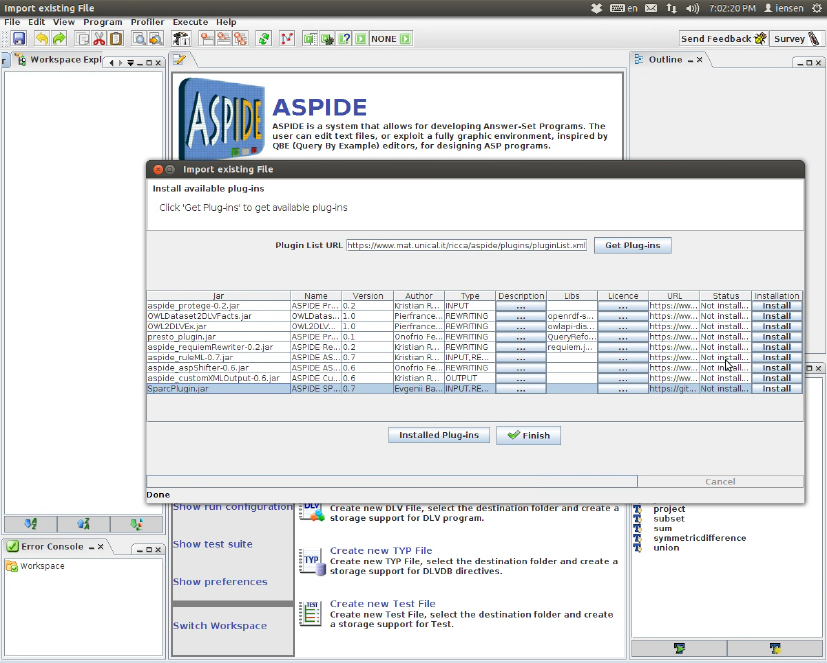Click the Jar column header
The height and width of the screenshot is (663, 827).
coord(218,296)
